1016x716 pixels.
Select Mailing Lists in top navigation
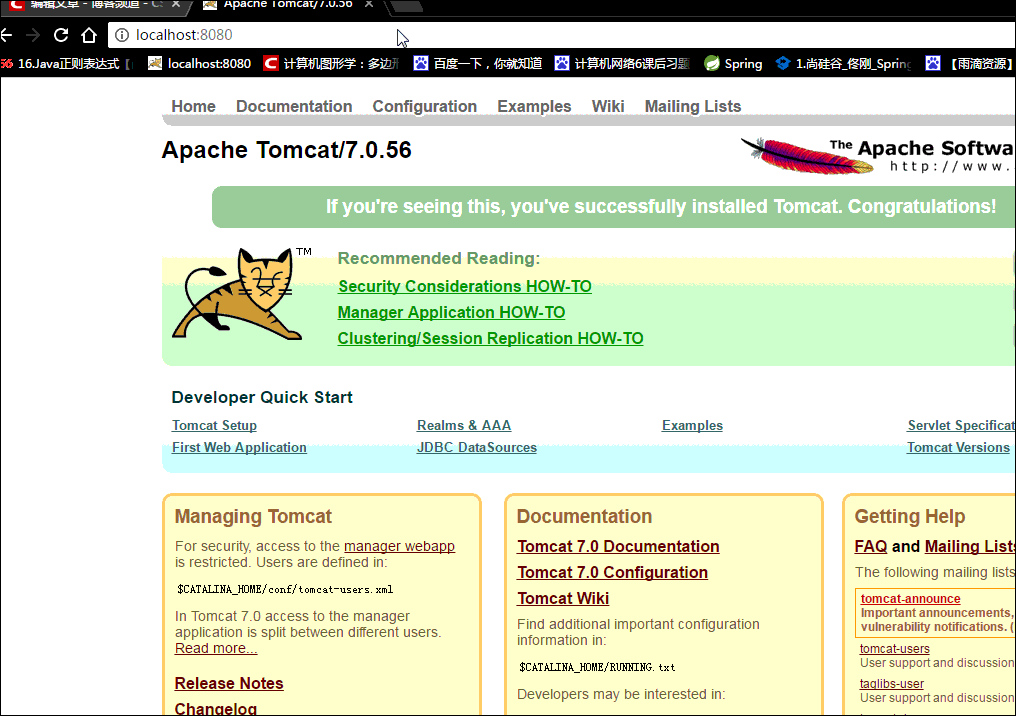[x=692, y=106]
